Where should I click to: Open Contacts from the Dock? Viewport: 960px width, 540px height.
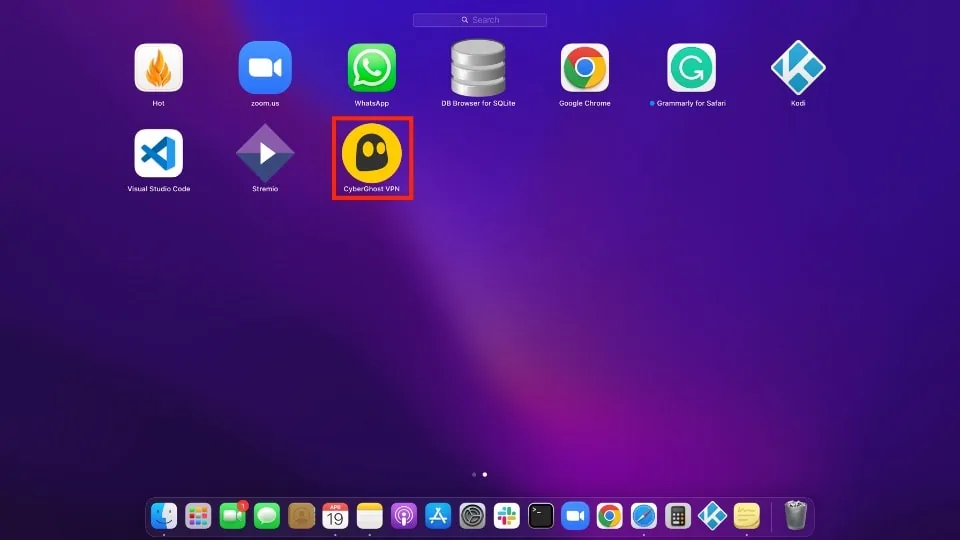tap(301, 516)
